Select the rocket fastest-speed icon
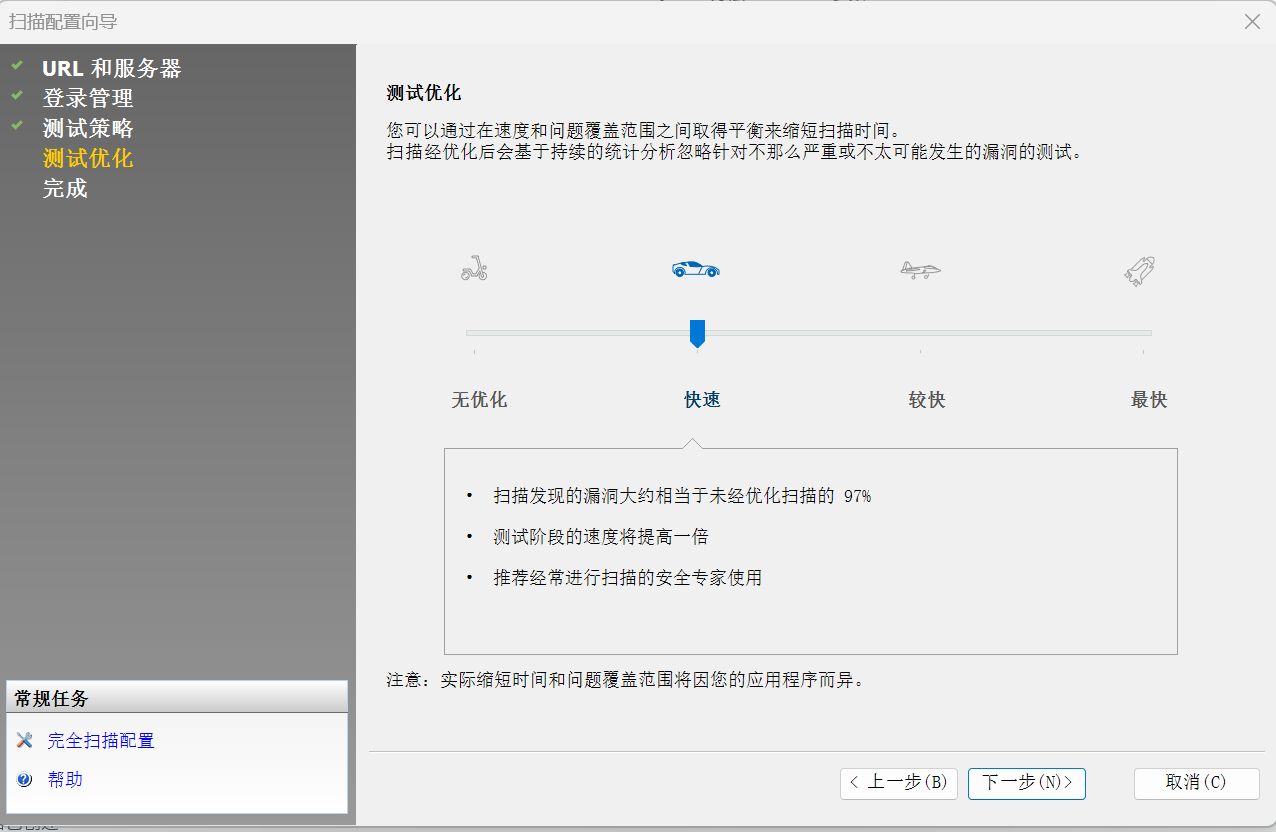The image size is (1276, 832). coord(1141,271)
